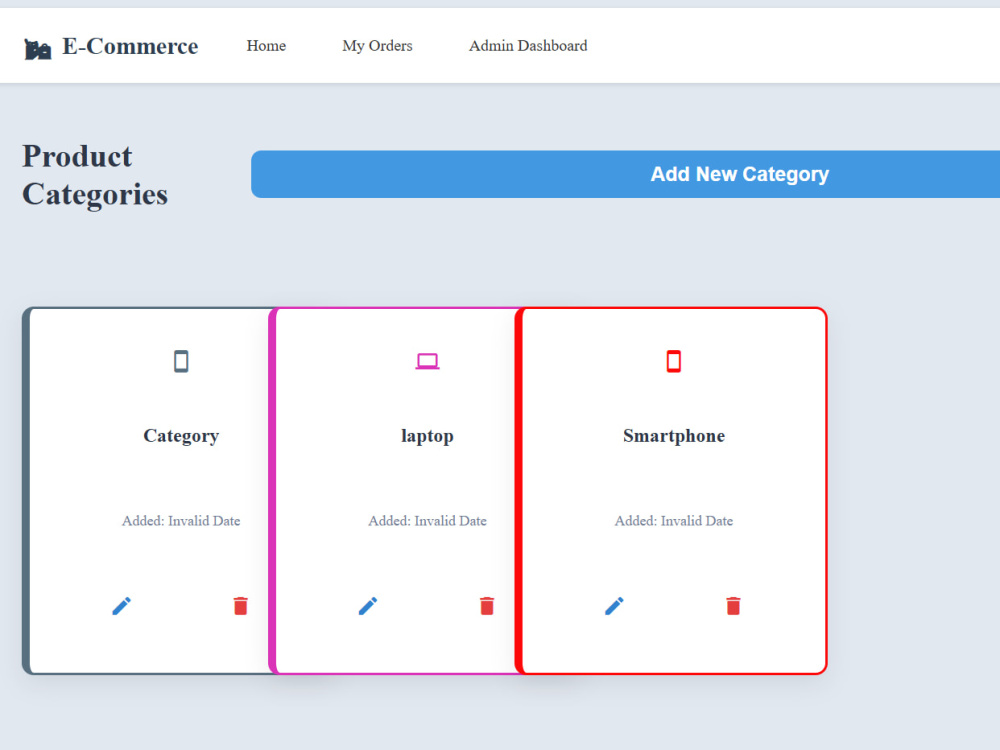Select the 'Category' card title
Screen dimensions: 1000x750
[181, 436]
